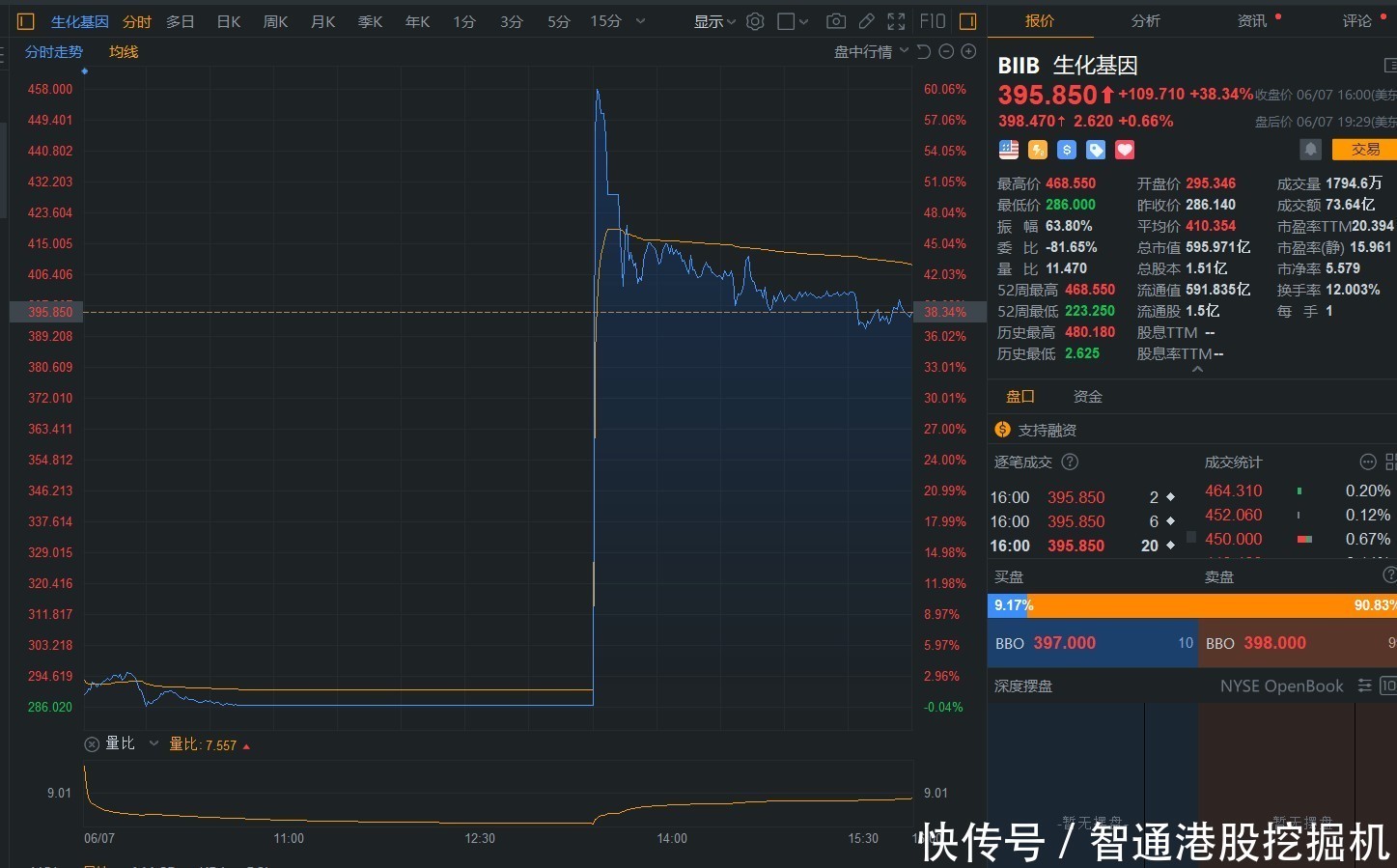Toggle the right panel with the orange layout icon
This screenshot has width=1397, height=868.
(x=966, y=20)
